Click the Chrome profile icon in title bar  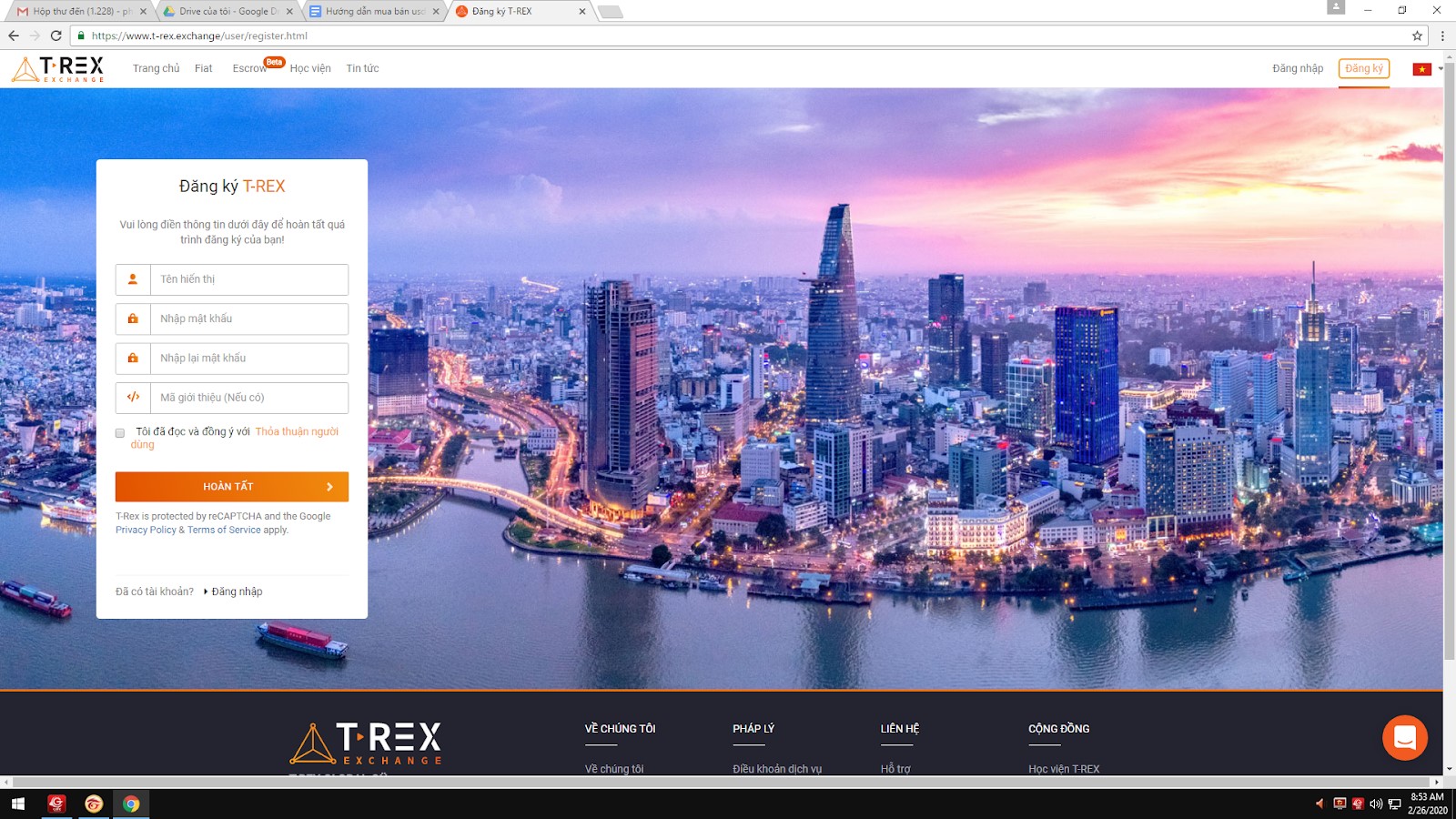pos(1336,7)
